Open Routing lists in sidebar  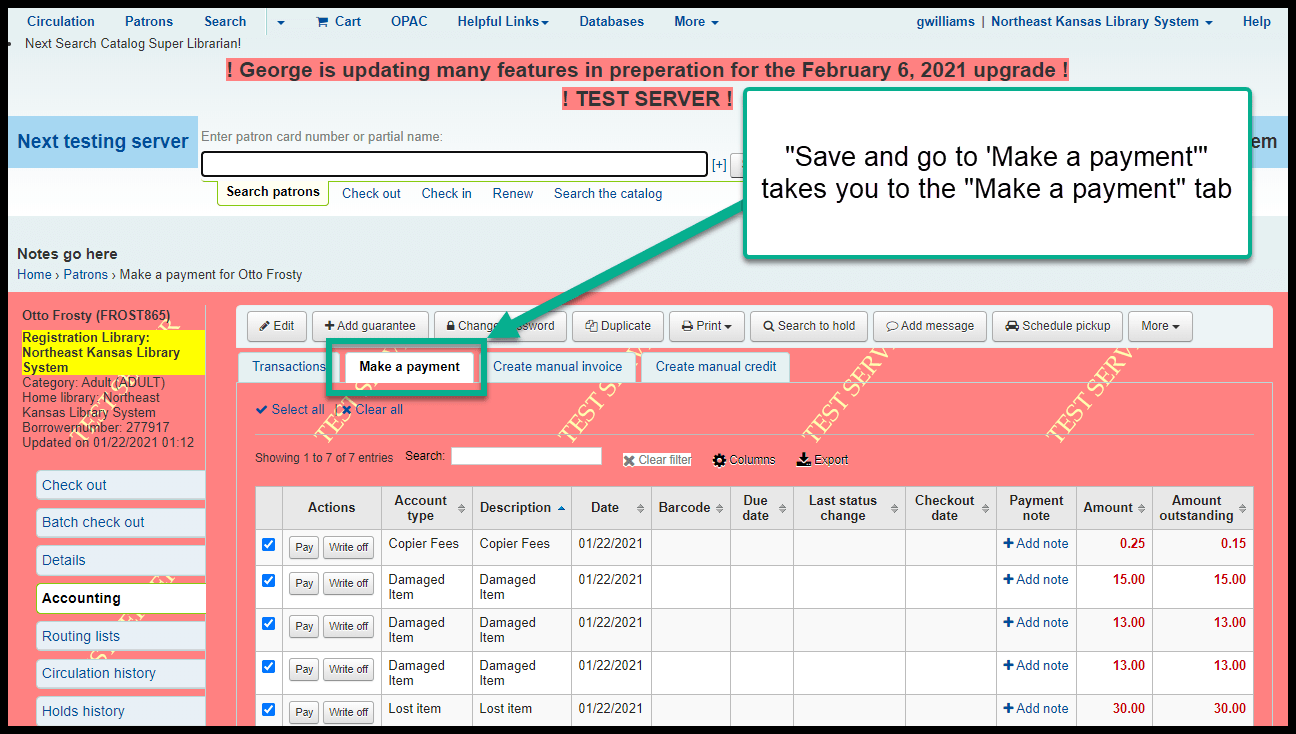point(121,636)
